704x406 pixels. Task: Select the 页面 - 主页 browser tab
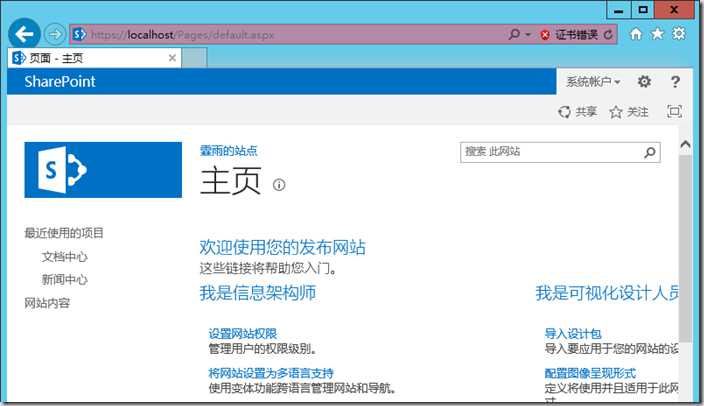click(x=94, y=58)
